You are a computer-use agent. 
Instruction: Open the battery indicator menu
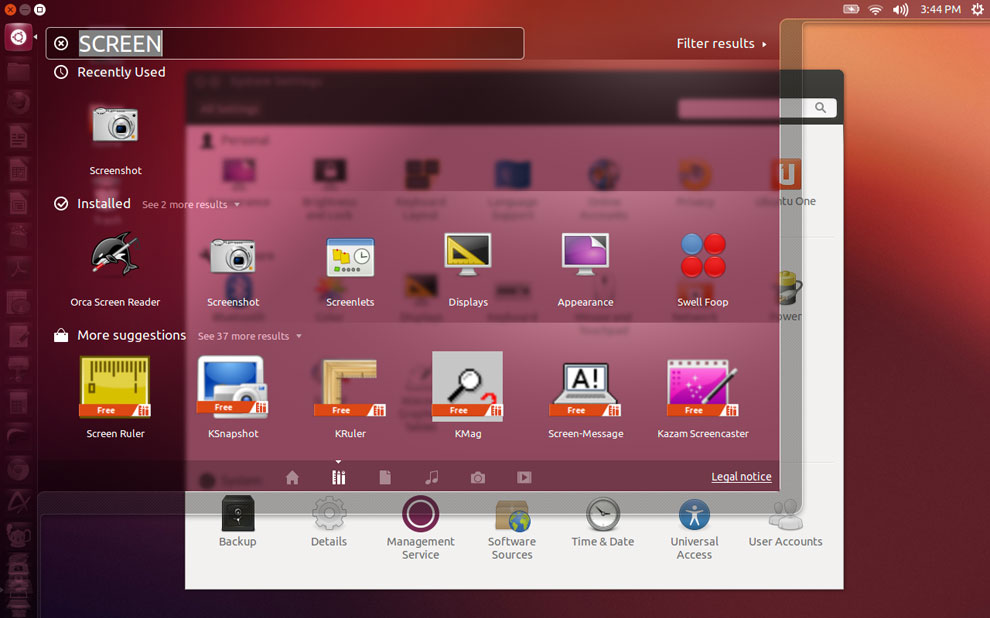[x=851, y=9]
